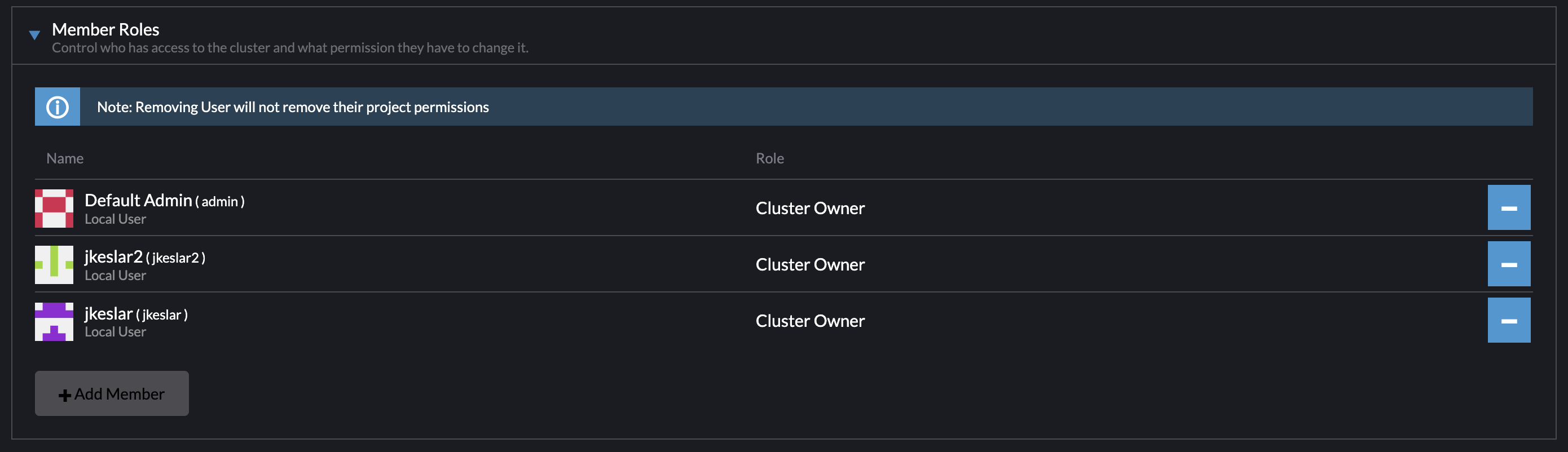Click the Local User label under jkeslar
Screen dimensions: 1568x452
115,331
